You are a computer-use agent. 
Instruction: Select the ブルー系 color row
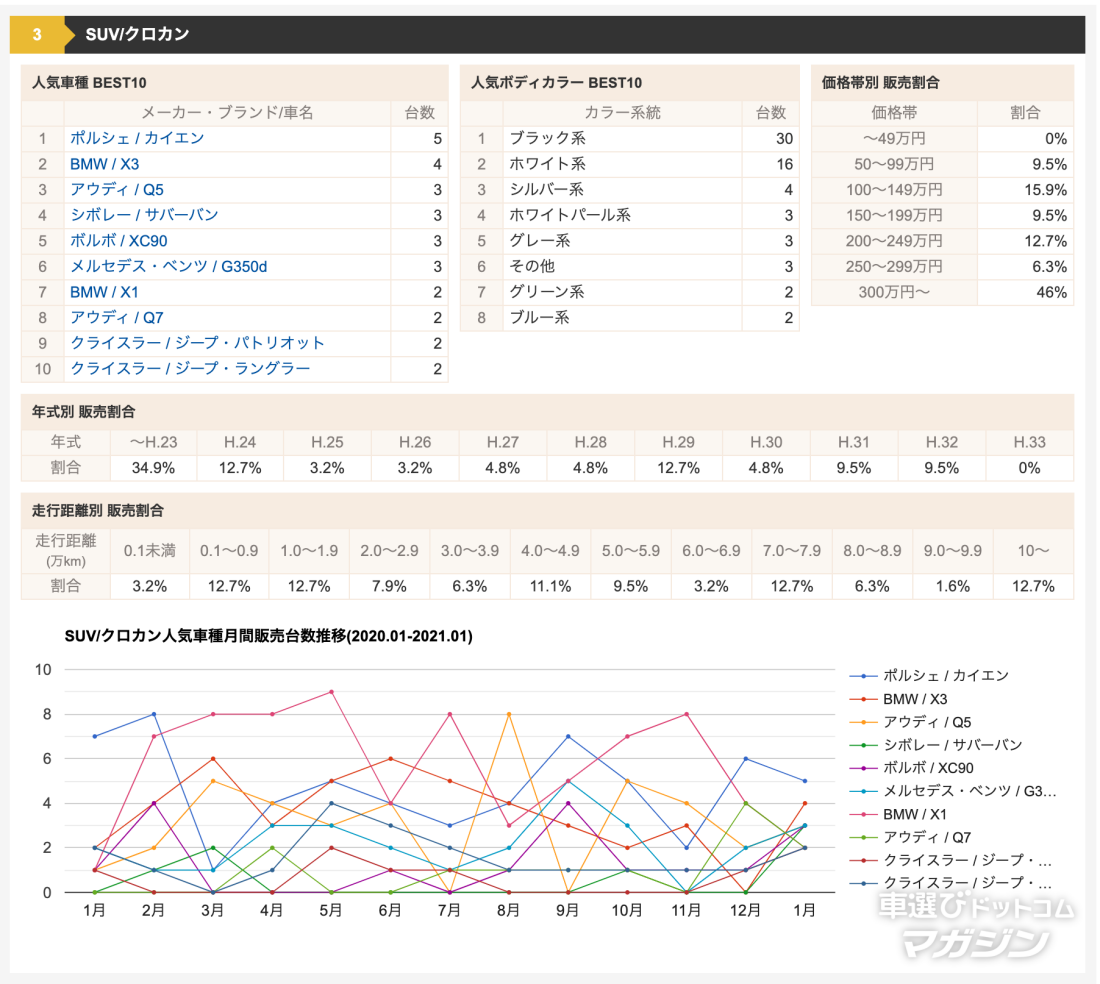click(630, 318)
